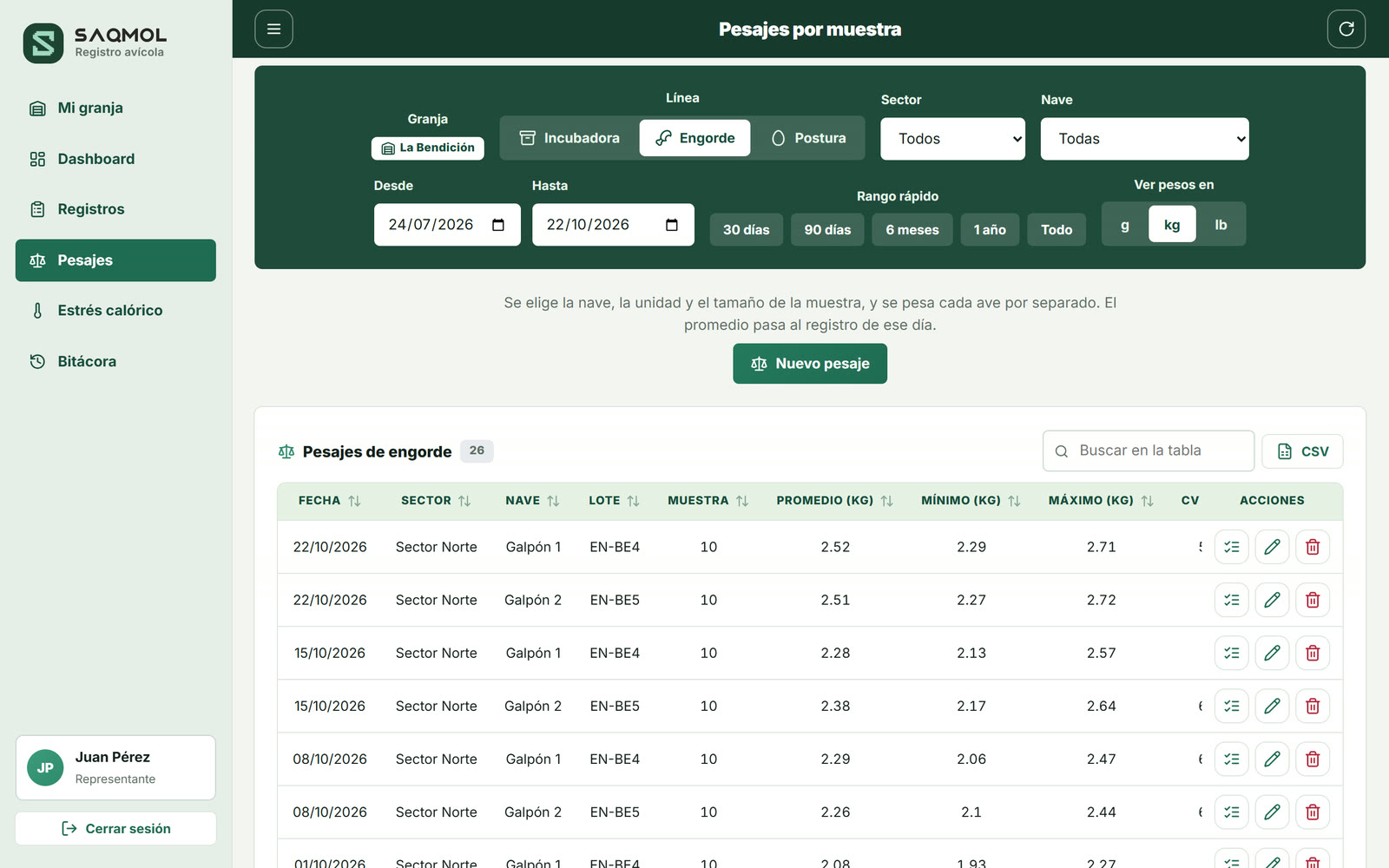Delete the 22/10/2026 Galpón 2 weighing
This screenshot has width=1389, height=868.
tap(1313, 600)
